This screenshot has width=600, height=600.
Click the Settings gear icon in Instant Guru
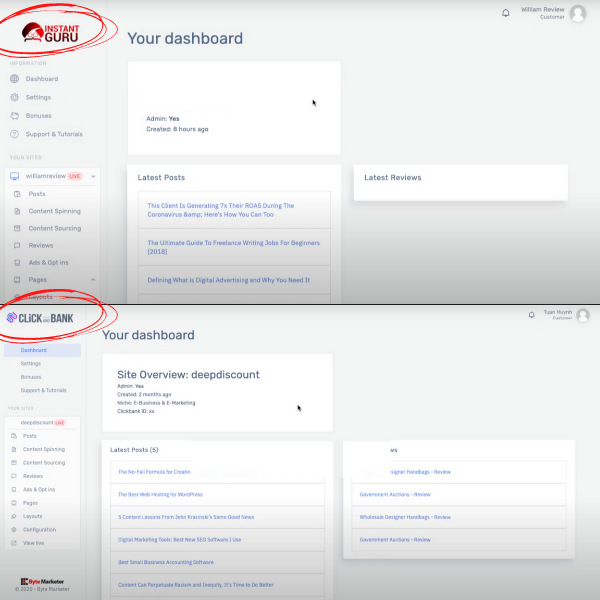(x=15, y=97)
